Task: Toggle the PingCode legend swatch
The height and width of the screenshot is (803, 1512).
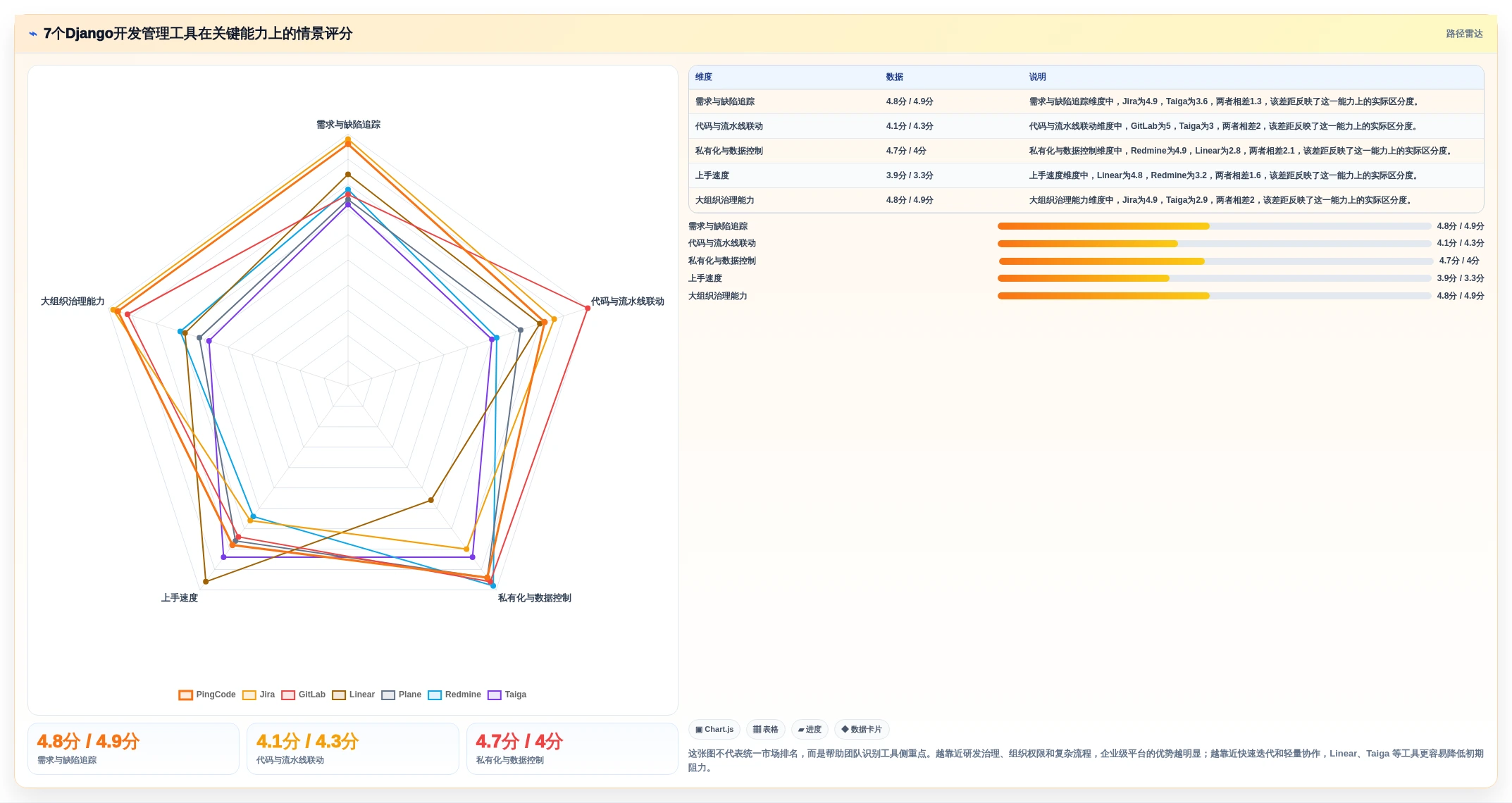Action: tap(186, 695)
